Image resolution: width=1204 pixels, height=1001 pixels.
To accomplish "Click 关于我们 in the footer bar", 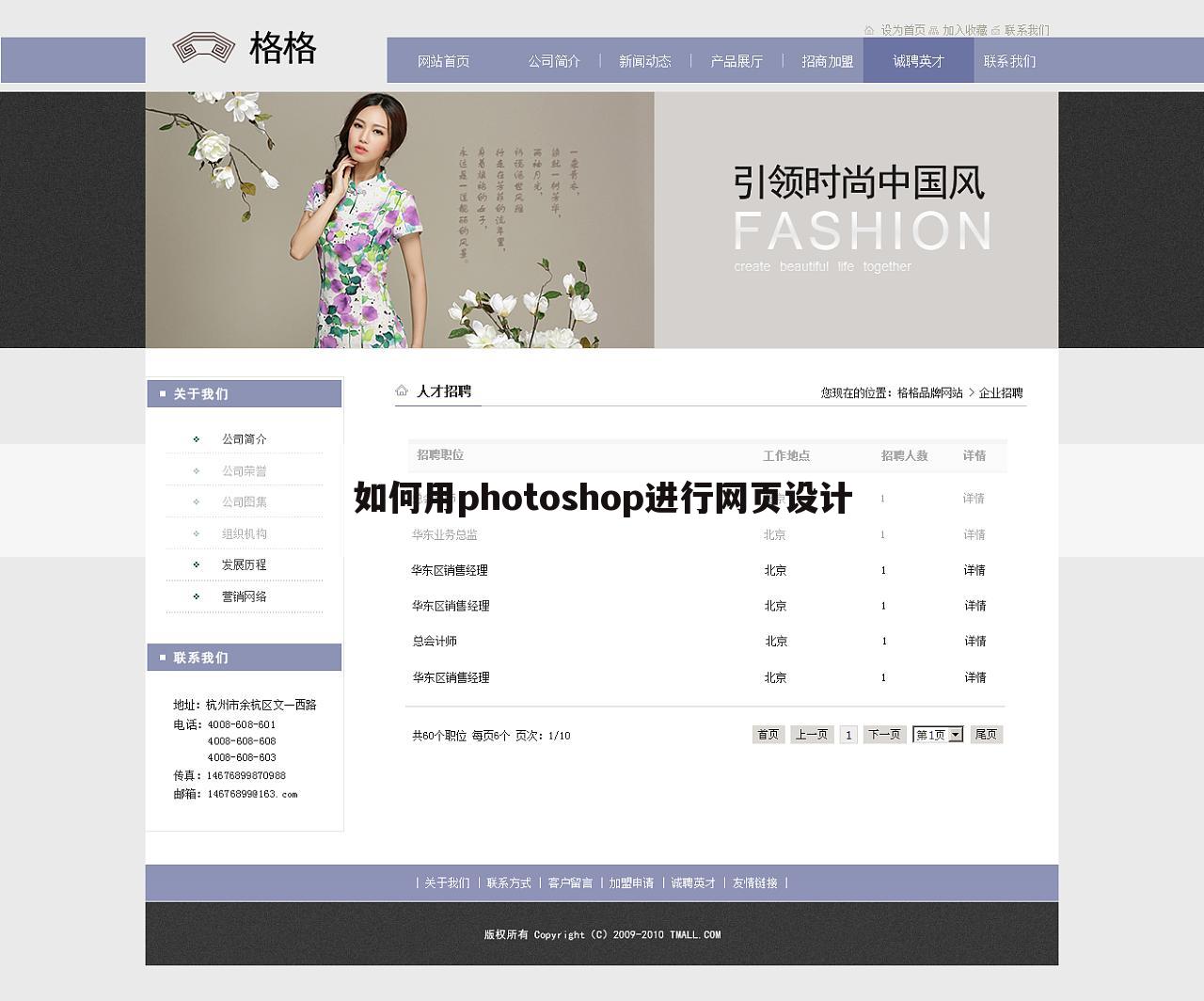I will [x=447, y=883].
